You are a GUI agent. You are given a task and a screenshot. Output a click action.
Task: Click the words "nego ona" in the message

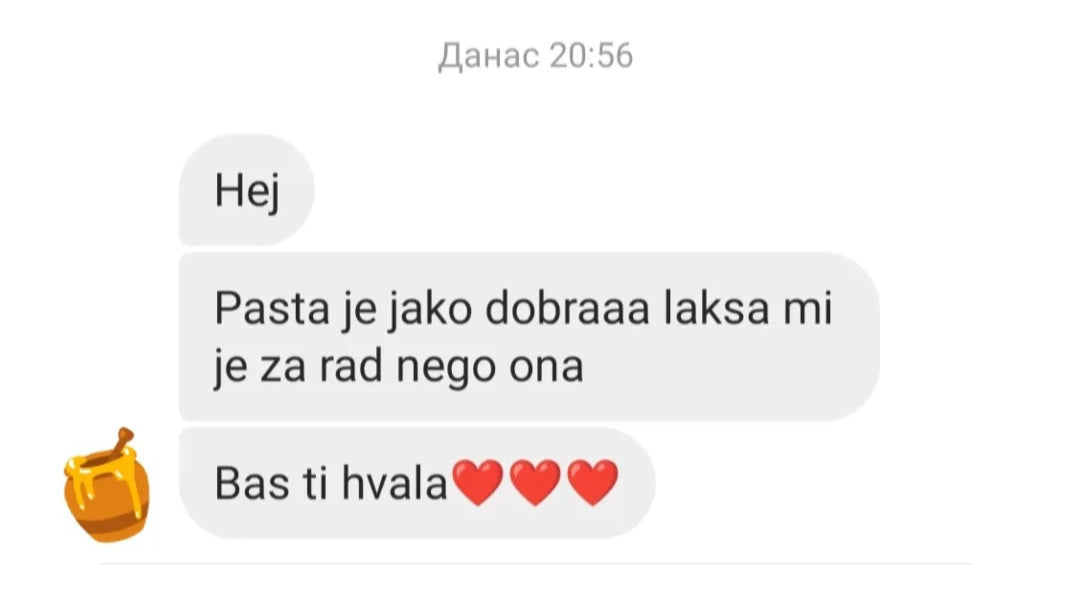pos(490,367)
